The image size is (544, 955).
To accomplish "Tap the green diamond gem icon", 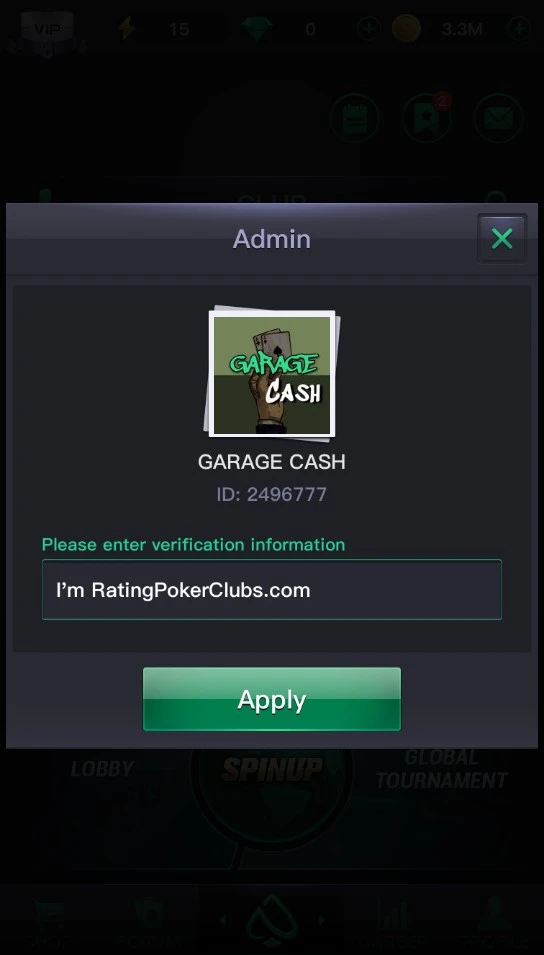I will click(256, 29).
